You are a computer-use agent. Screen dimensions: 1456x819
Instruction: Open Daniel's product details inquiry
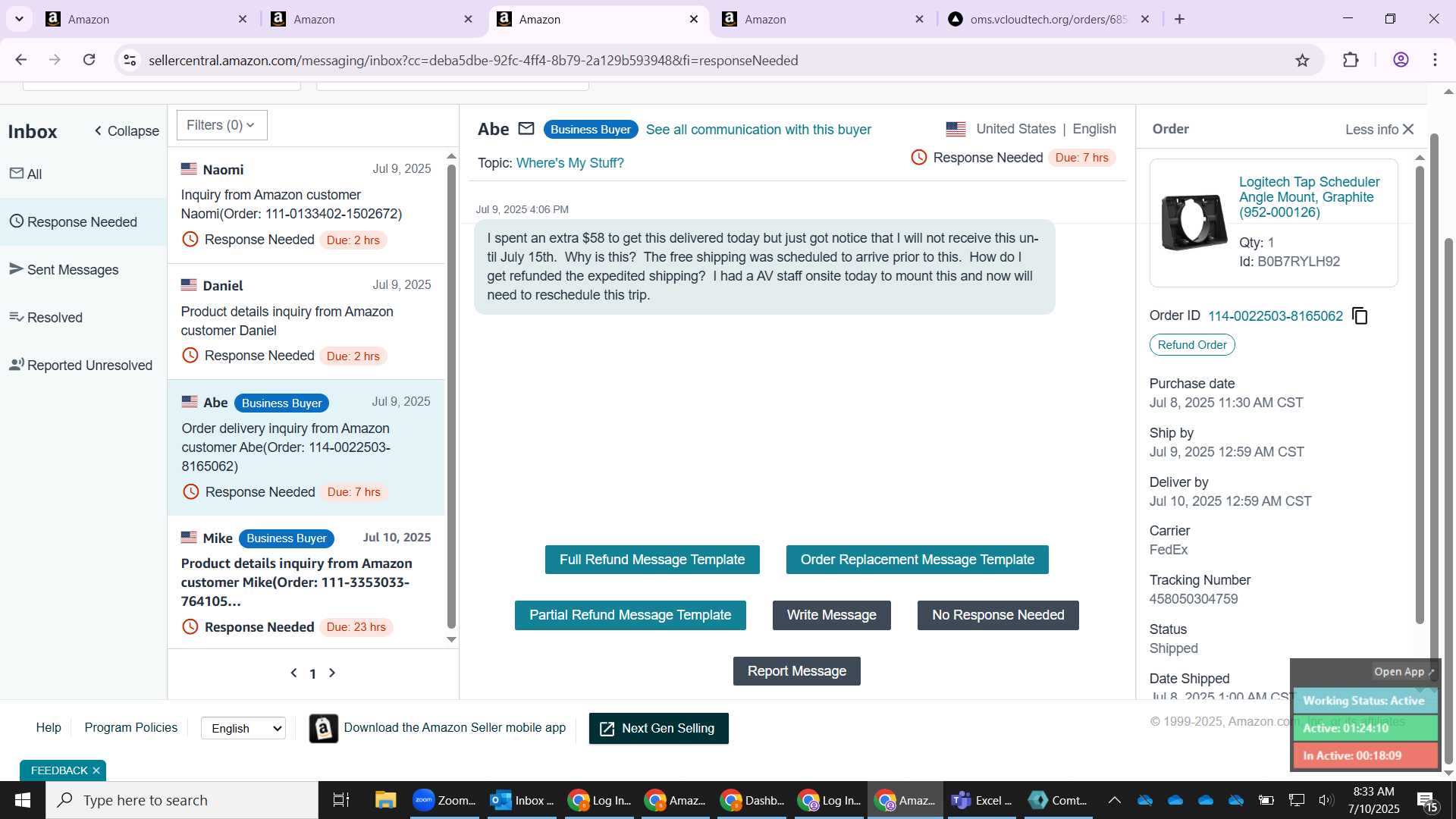[x=306, y=322]
